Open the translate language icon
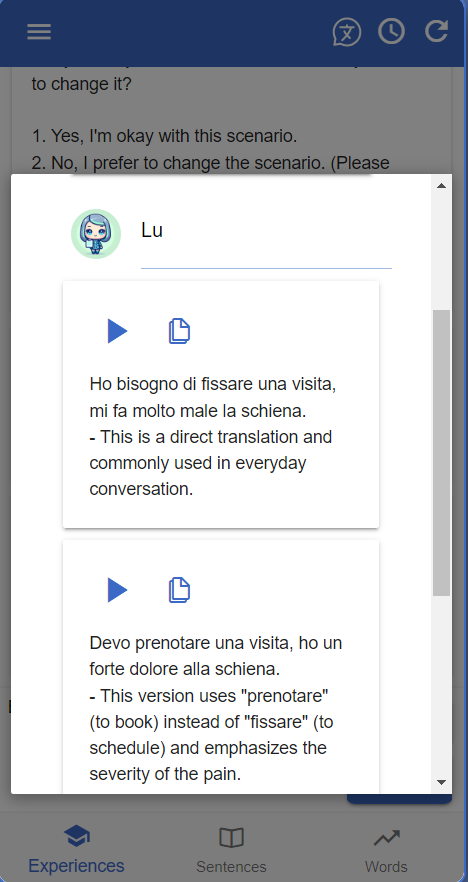This screenshot has height=882, width=468. [x=346, y=32]
